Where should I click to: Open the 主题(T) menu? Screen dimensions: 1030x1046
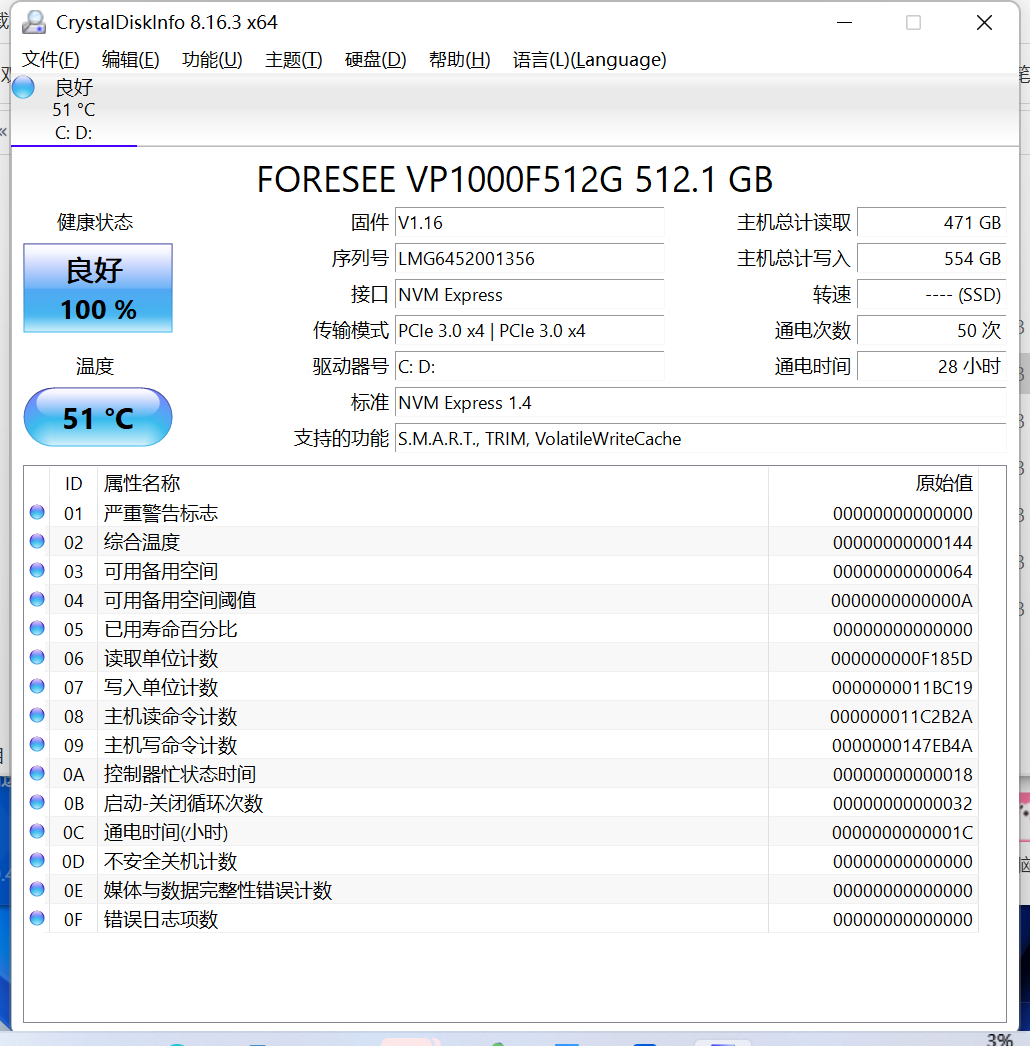coord(293,60)
